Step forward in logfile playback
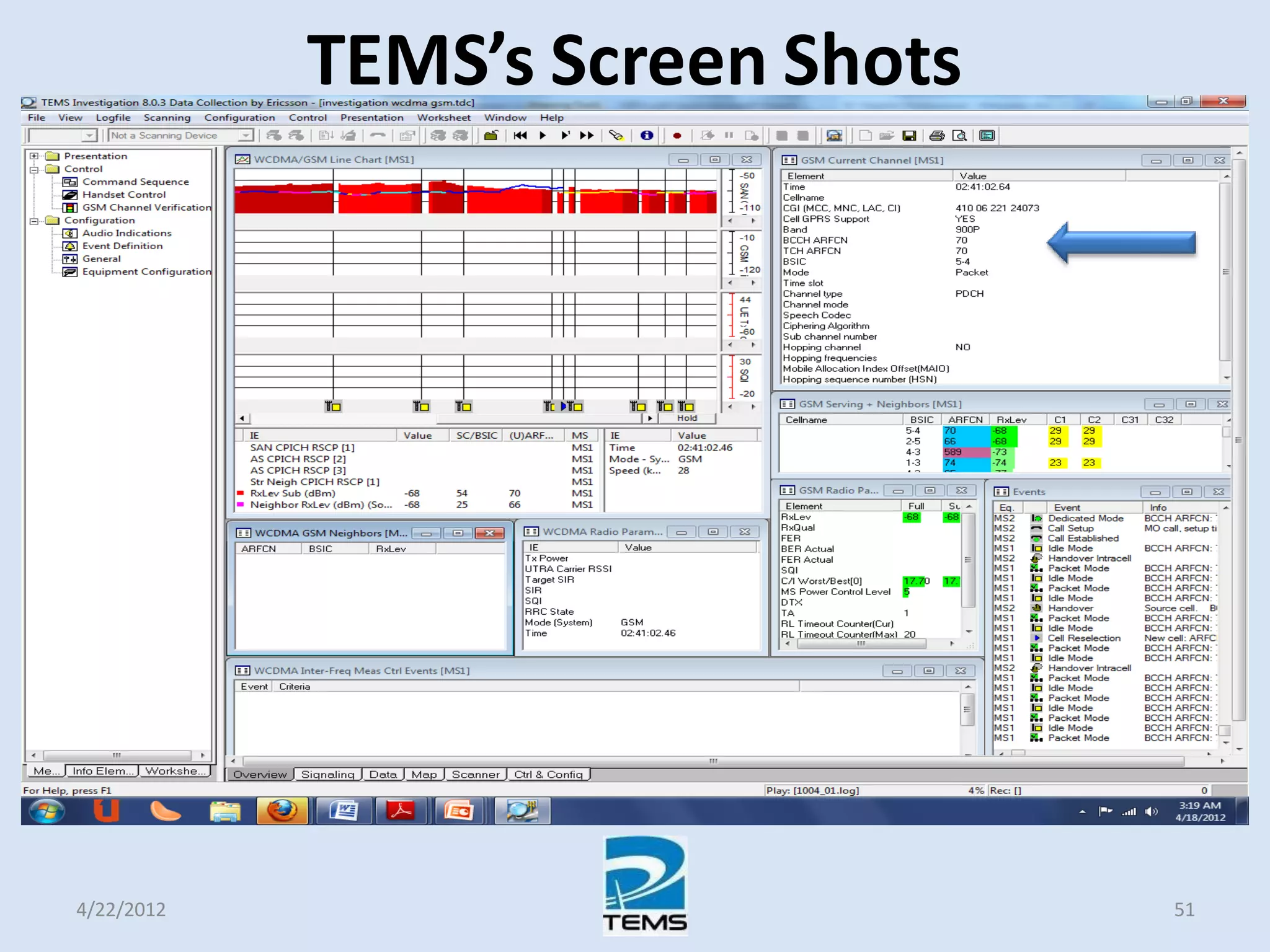The width and height of the screenshot is (1270, 952). tap(565, 136)
